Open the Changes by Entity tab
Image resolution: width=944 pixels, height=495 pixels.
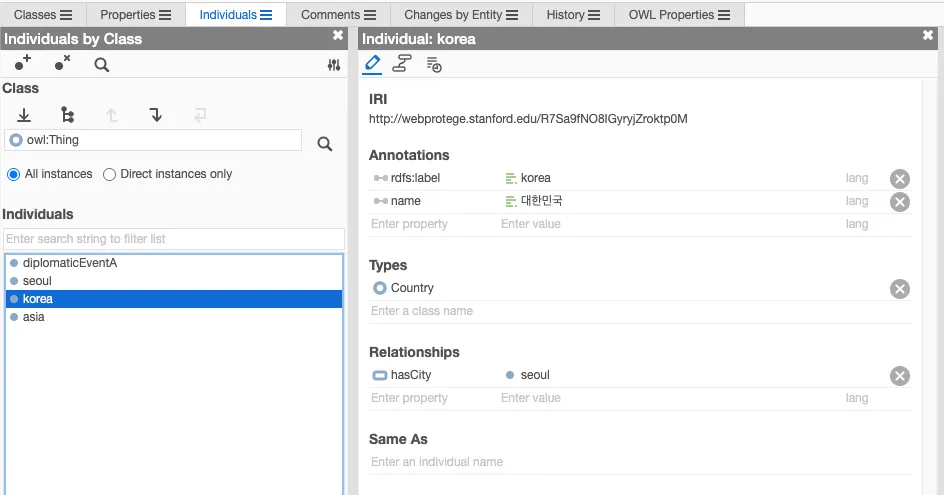[461, 14]
